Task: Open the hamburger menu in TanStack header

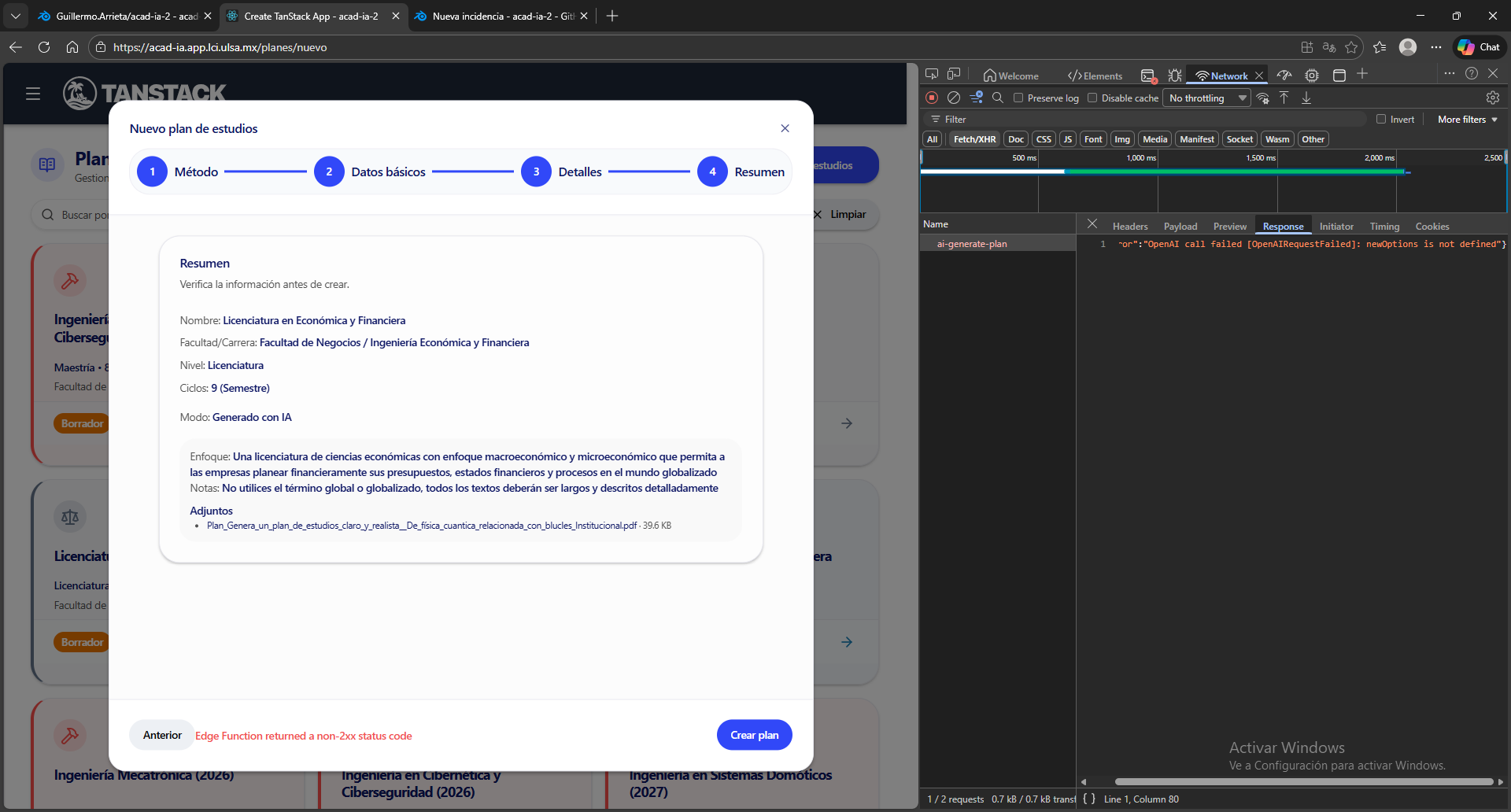Action: 33,94
